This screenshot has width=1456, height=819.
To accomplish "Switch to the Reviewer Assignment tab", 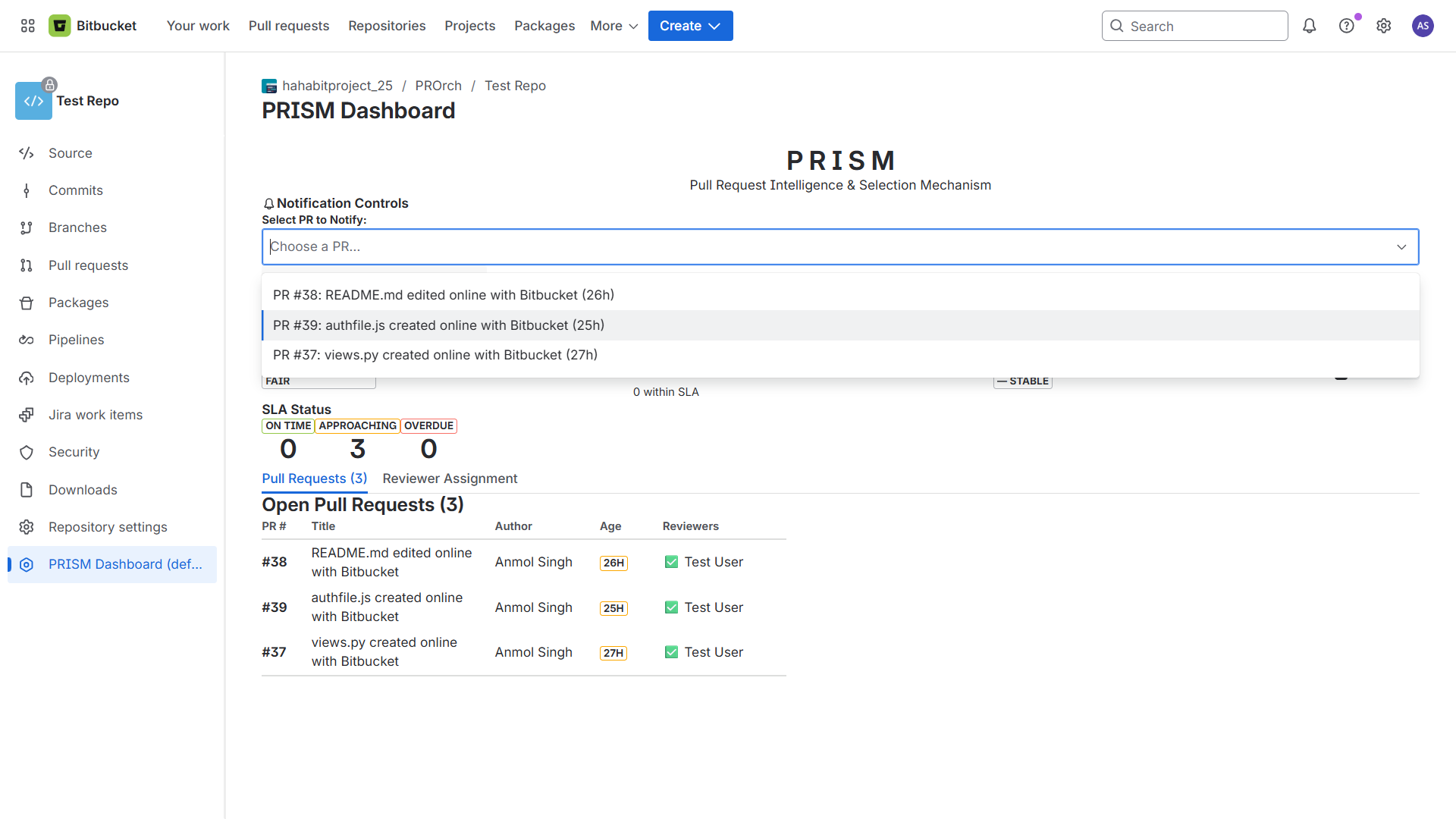I will [x=450, y=479].
